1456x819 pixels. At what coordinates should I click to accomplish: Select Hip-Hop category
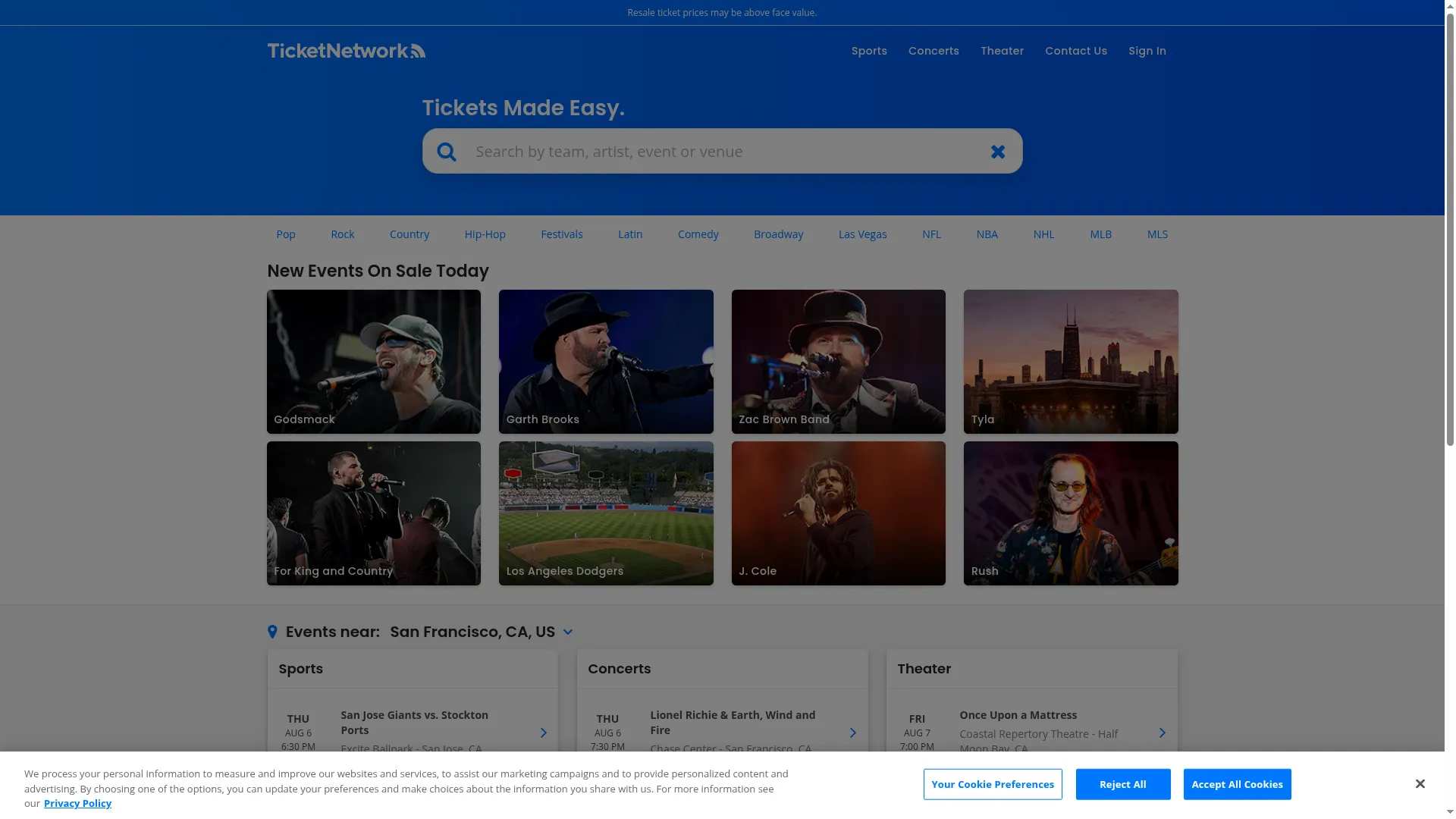point(485,234)
